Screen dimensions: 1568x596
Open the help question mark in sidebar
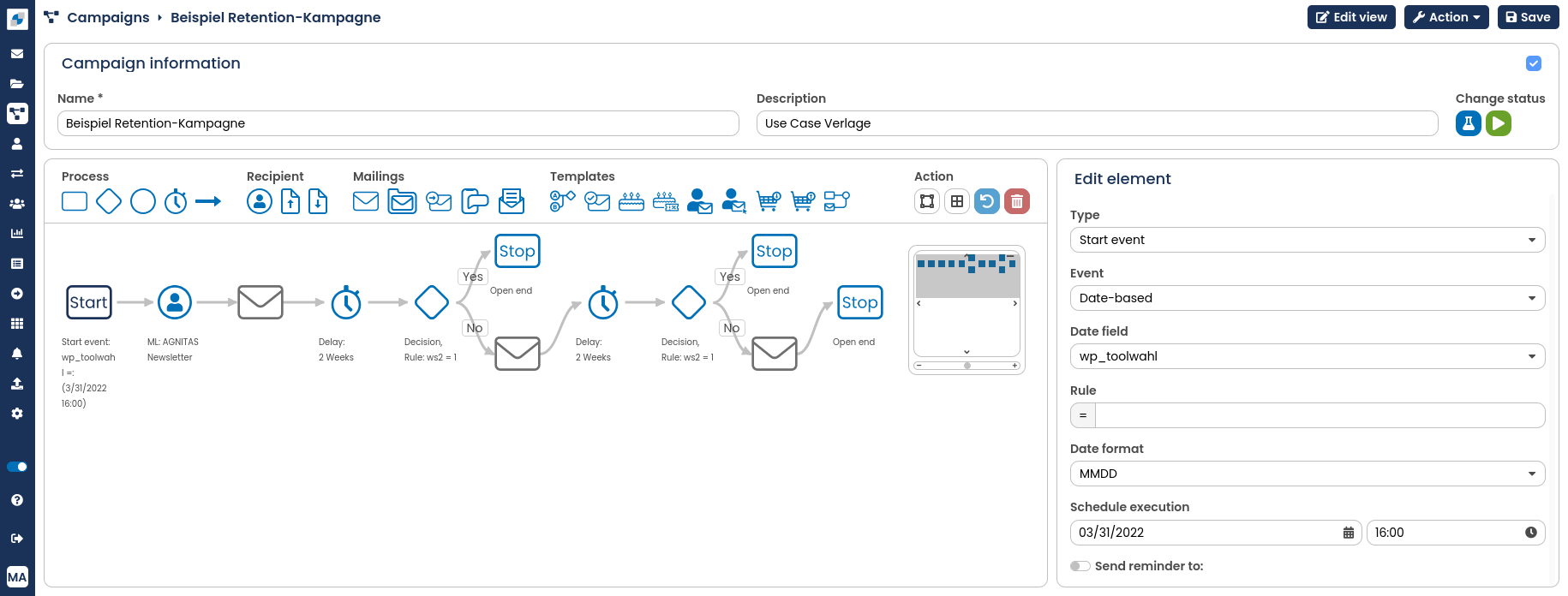point(17,500)
